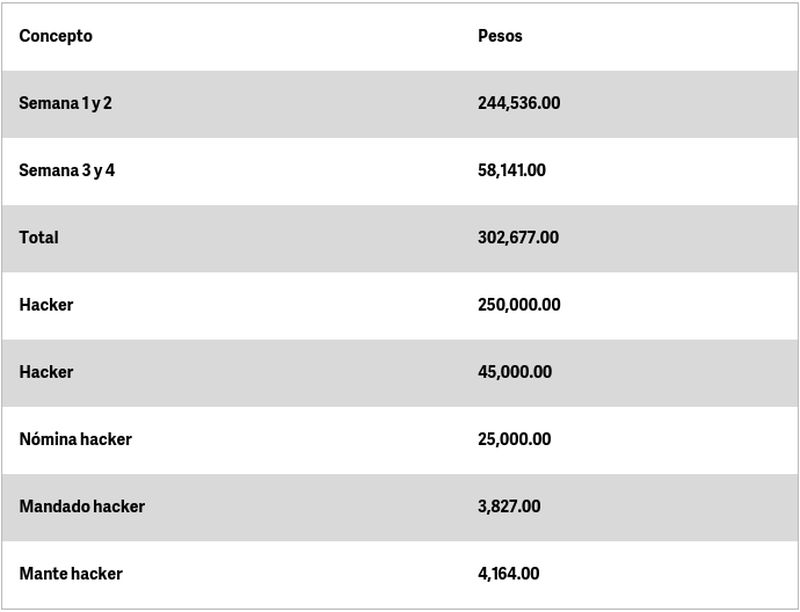The height and width of the screenshot is (612, 800).
Task: Click the Mandado hacker label
Action: click(81, 506)
